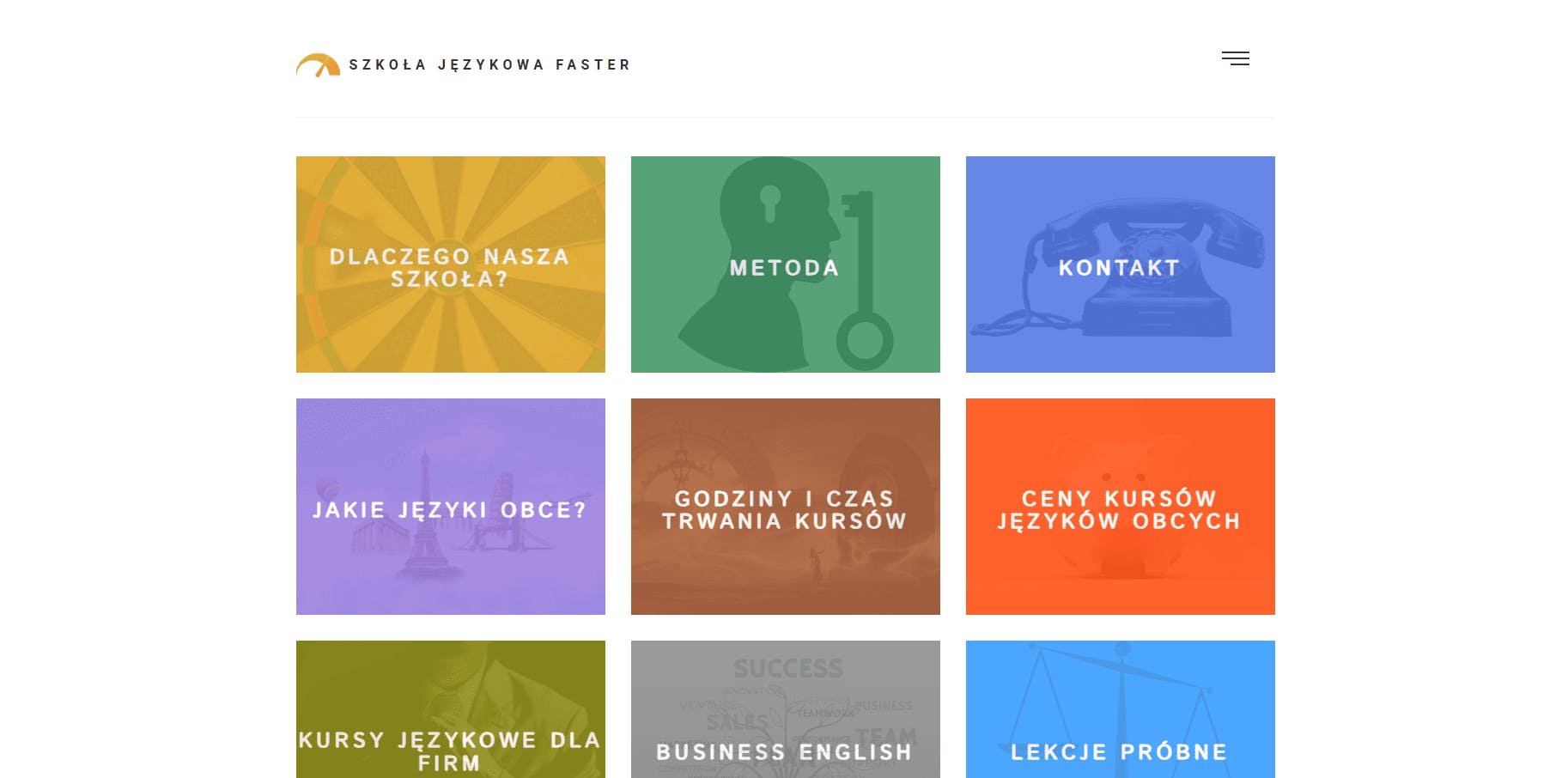Open the "Dlaczego nasza szkoła?" page

coord(450,268)
